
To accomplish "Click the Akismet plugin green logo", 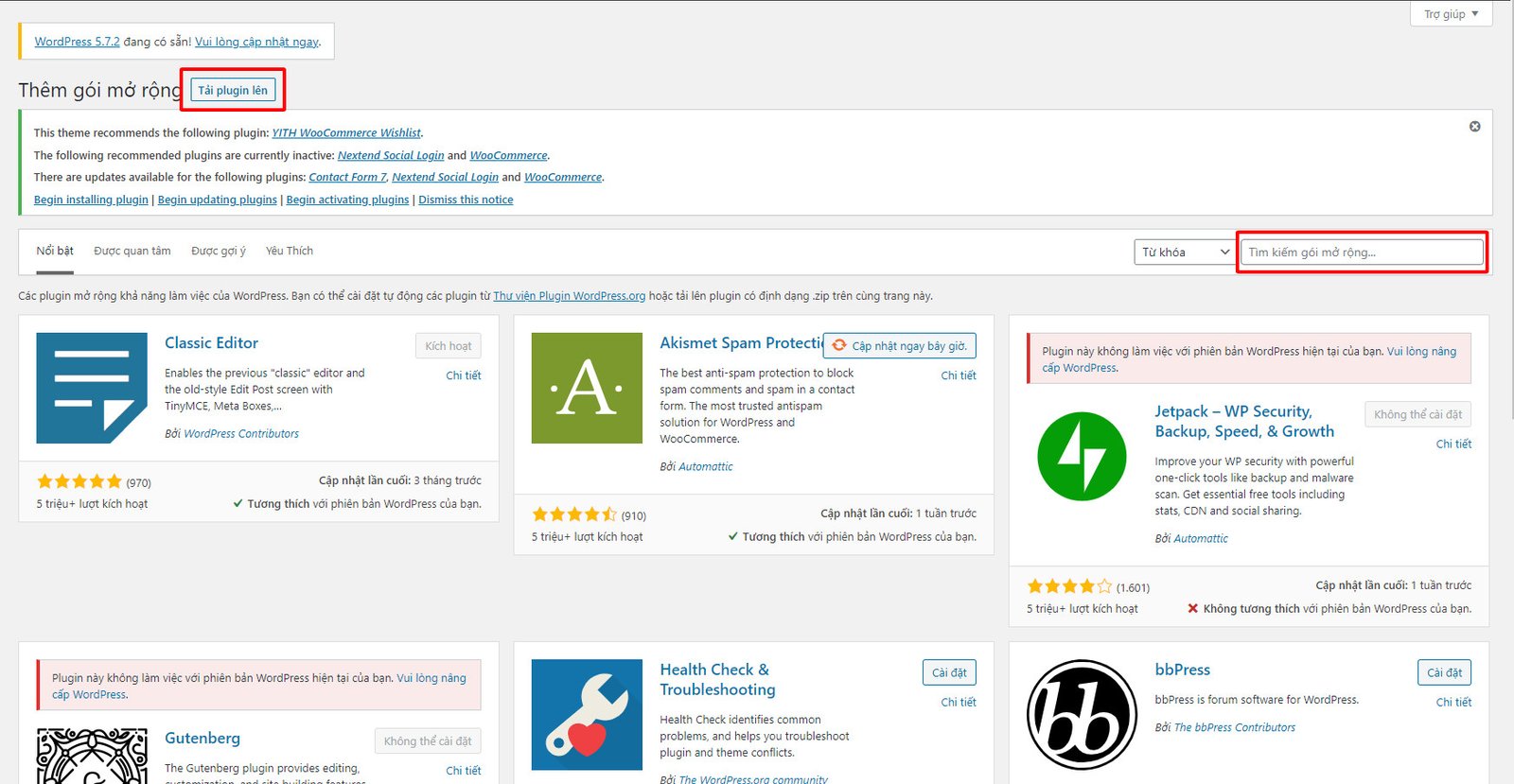I will coord(587,388).
